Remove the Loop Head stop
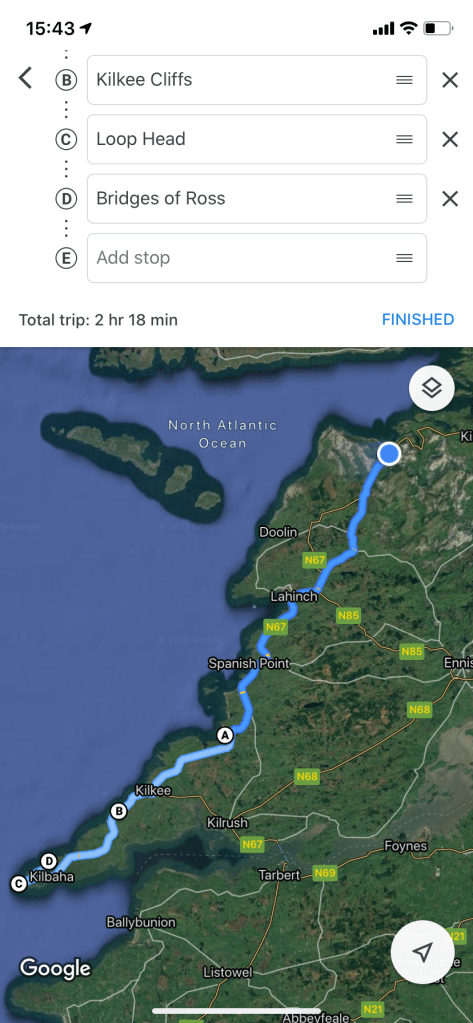Screen dimensions: 473x1023 [x=450, y=139]
